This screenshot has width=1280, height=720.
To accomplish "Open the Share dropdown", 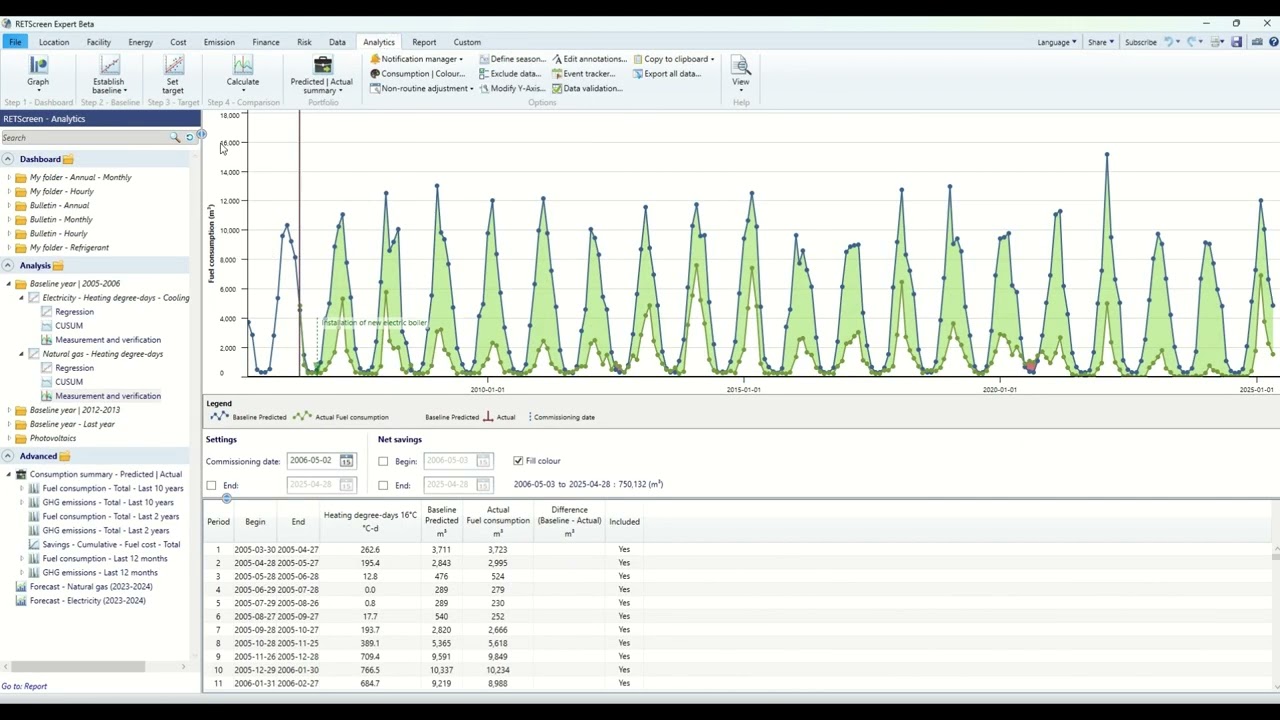I will coord(1101,42).
